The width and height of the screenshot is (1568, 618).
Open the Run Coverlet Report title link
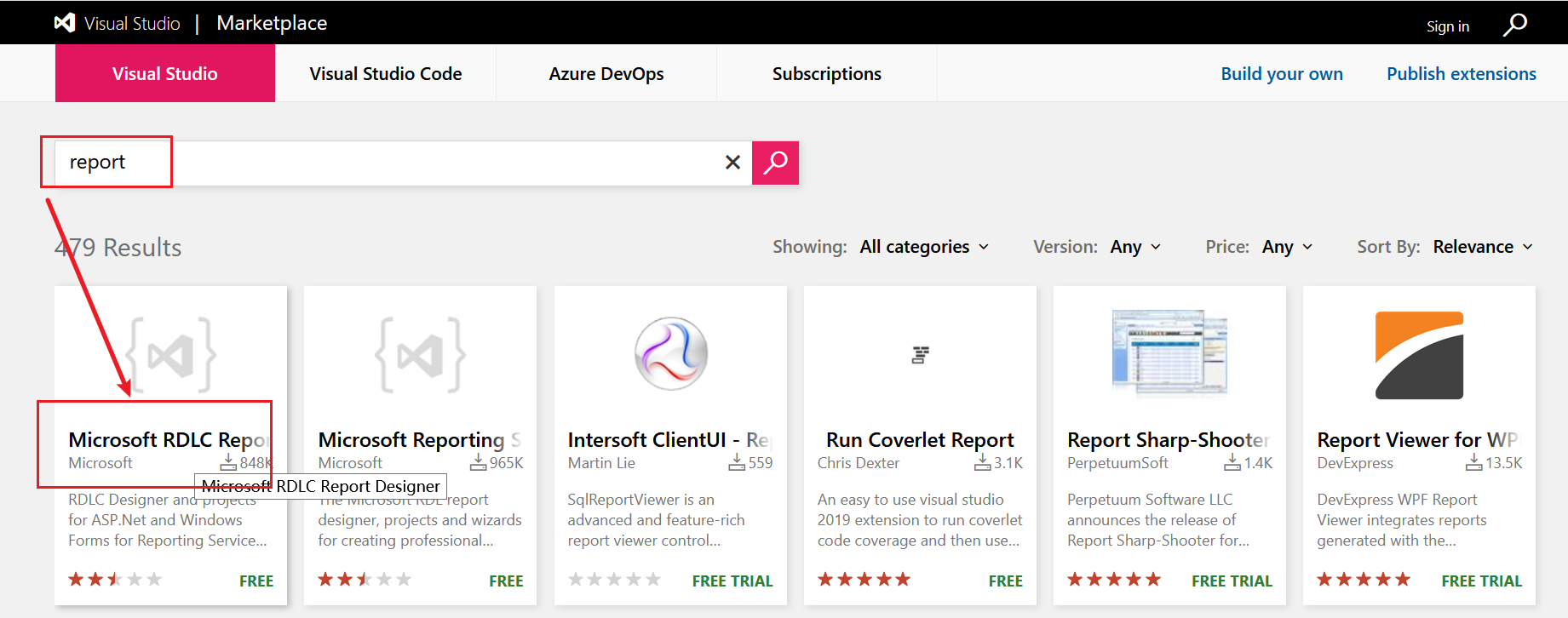click(920, 440)
